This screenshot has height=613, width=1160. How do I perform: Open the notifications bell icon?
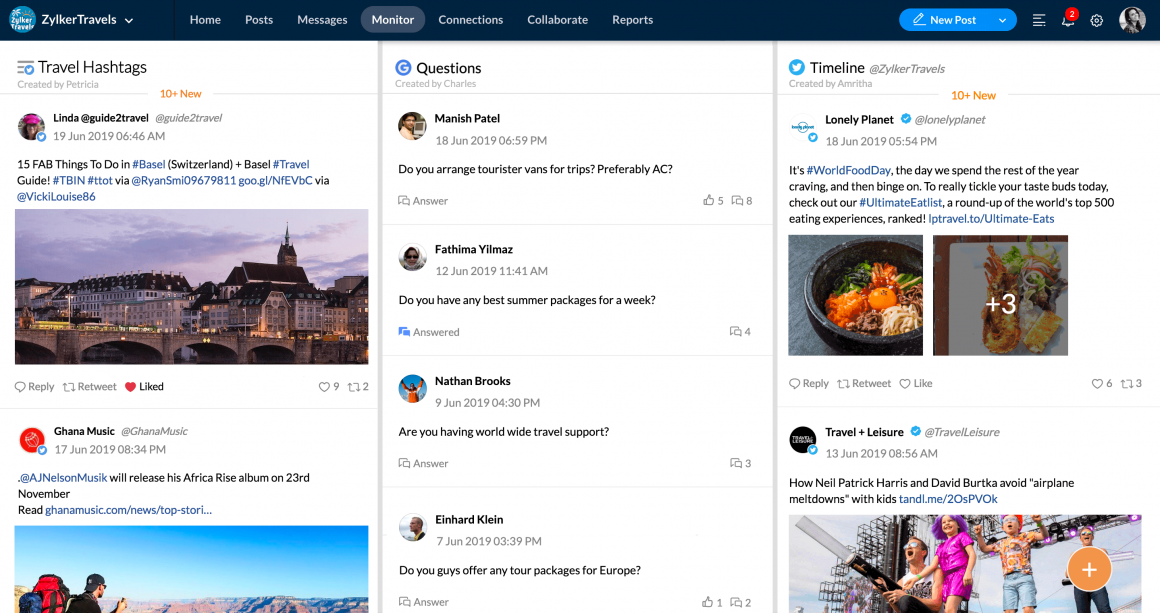[x=1068, y=21]
